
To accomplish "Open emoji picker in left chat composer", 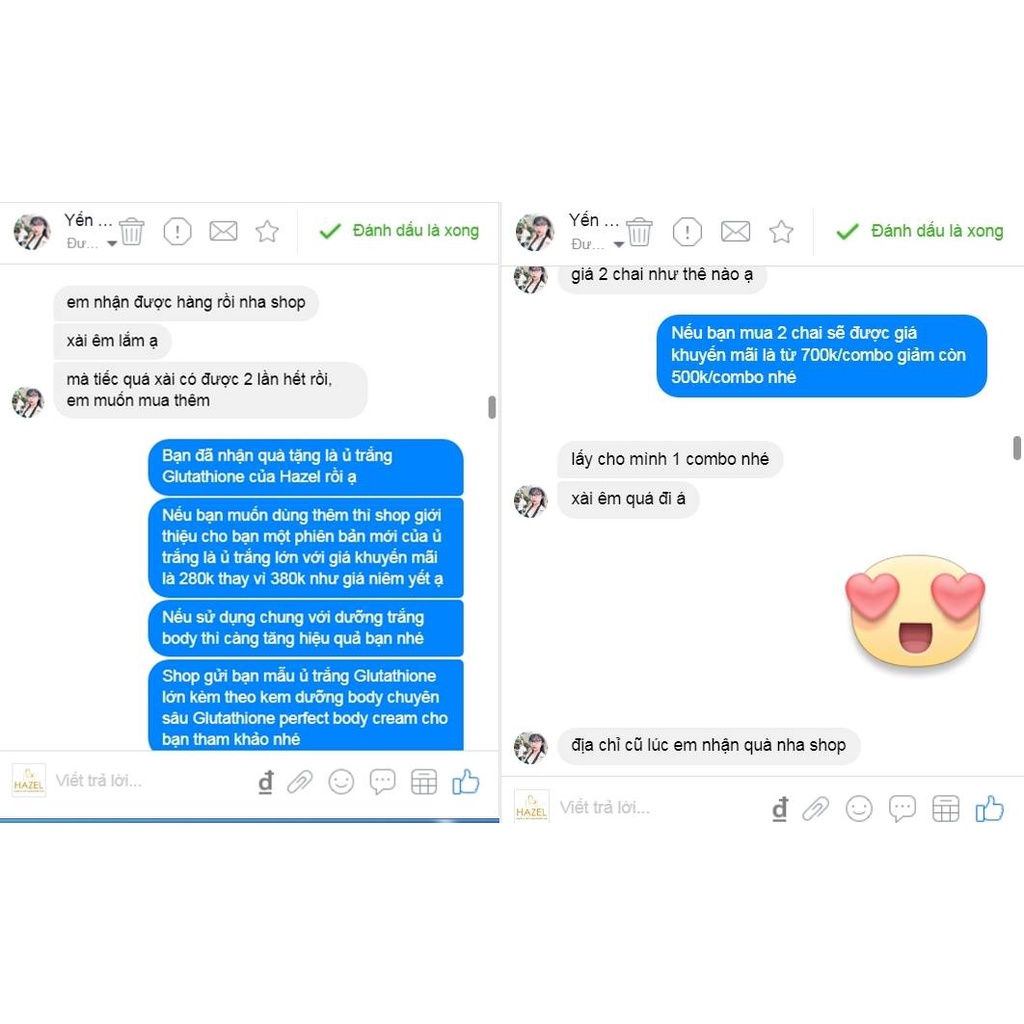I will pos(341,782).
